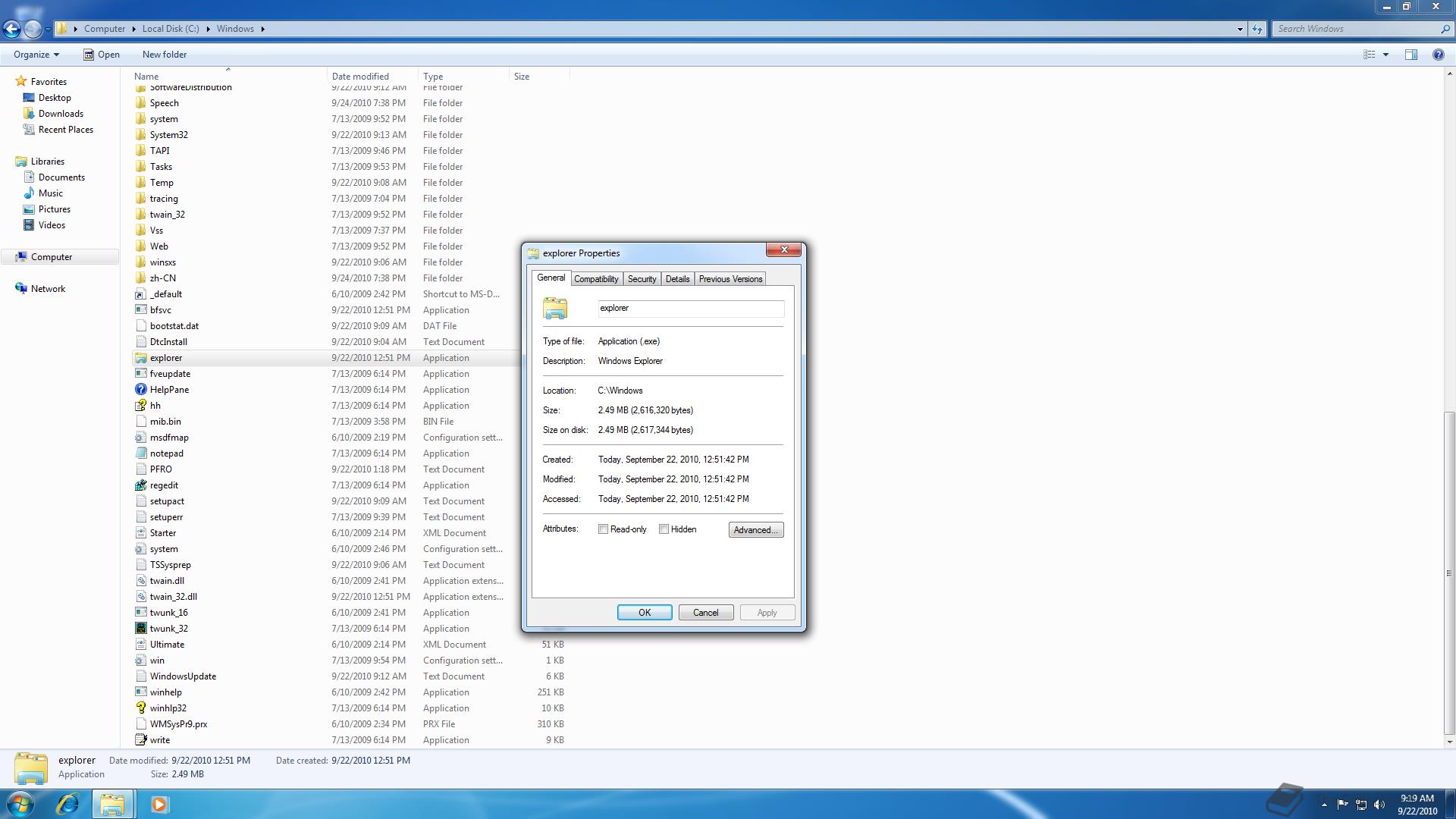
Task: Open Music library in sidebar
Action: (x=50, y=193)
